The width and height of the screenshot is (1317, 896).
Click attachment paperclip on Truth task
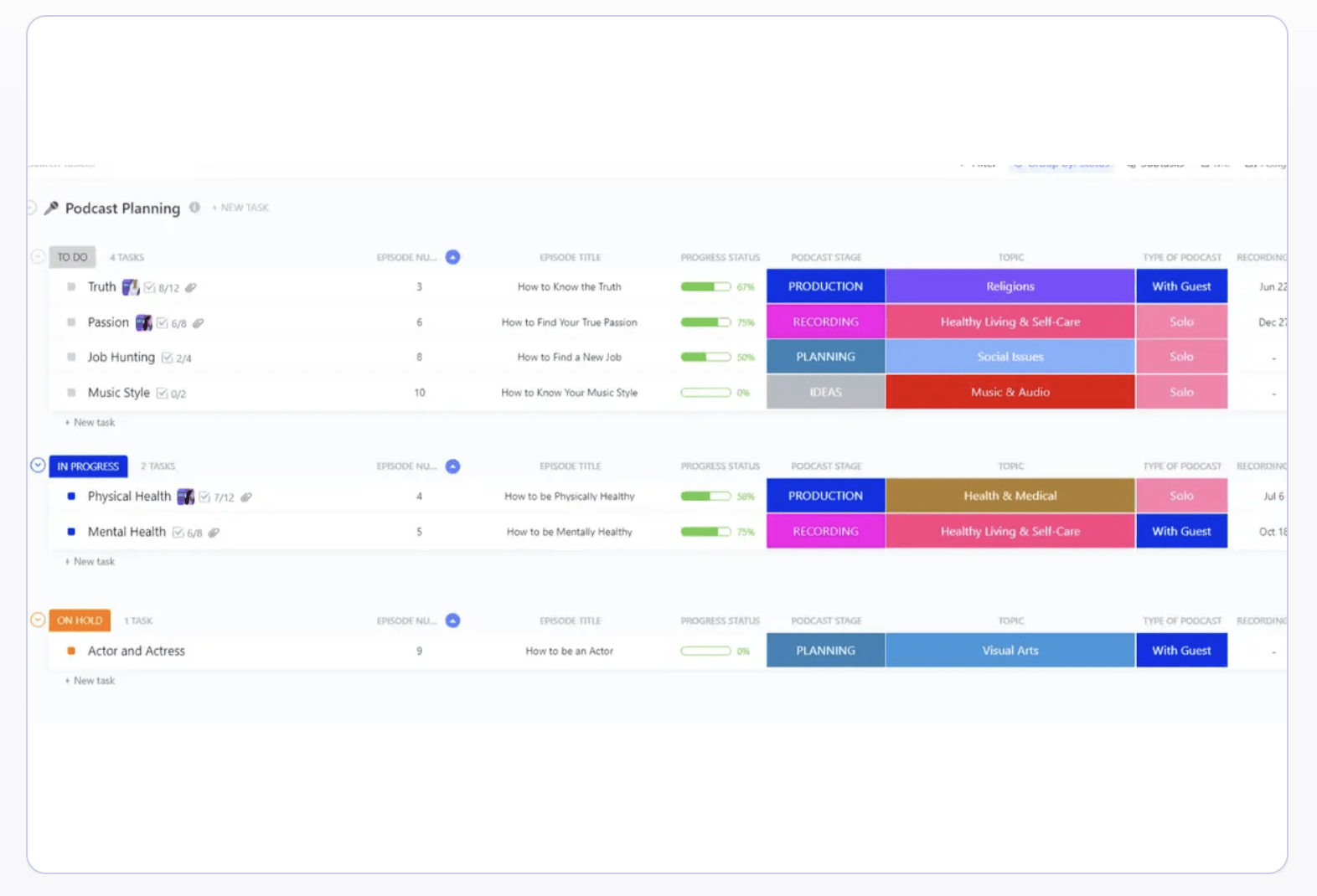[191, 287]
